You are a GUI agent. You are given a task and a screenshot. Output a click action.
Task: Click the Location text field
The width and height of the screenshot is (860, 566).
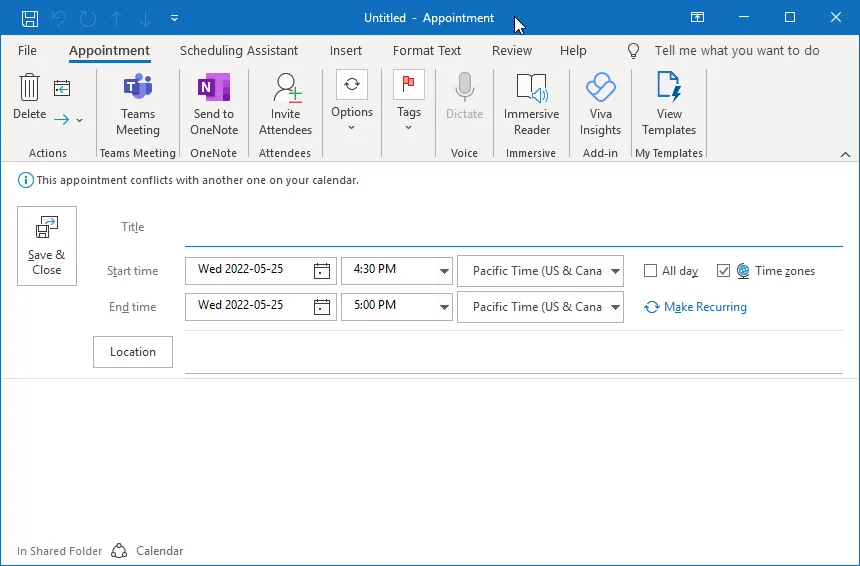[x=514, y=353]
